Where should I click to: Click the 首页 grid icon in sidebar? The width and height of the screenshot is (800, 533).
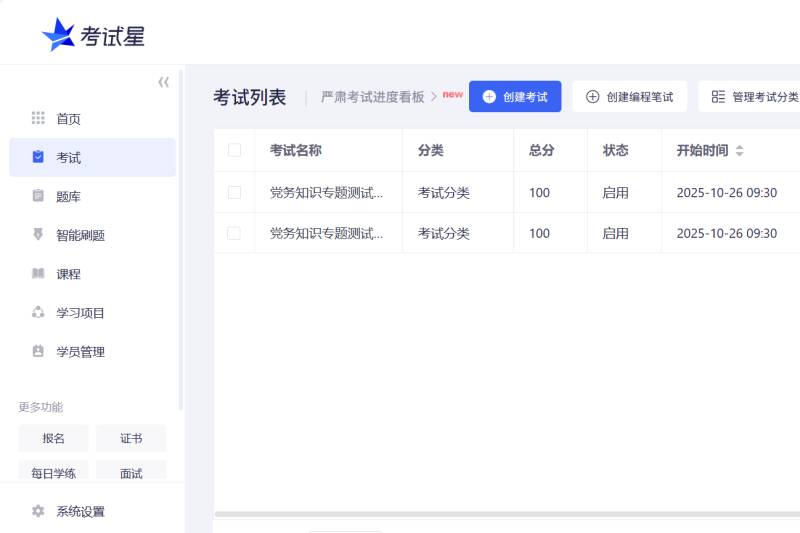[38, 118]
